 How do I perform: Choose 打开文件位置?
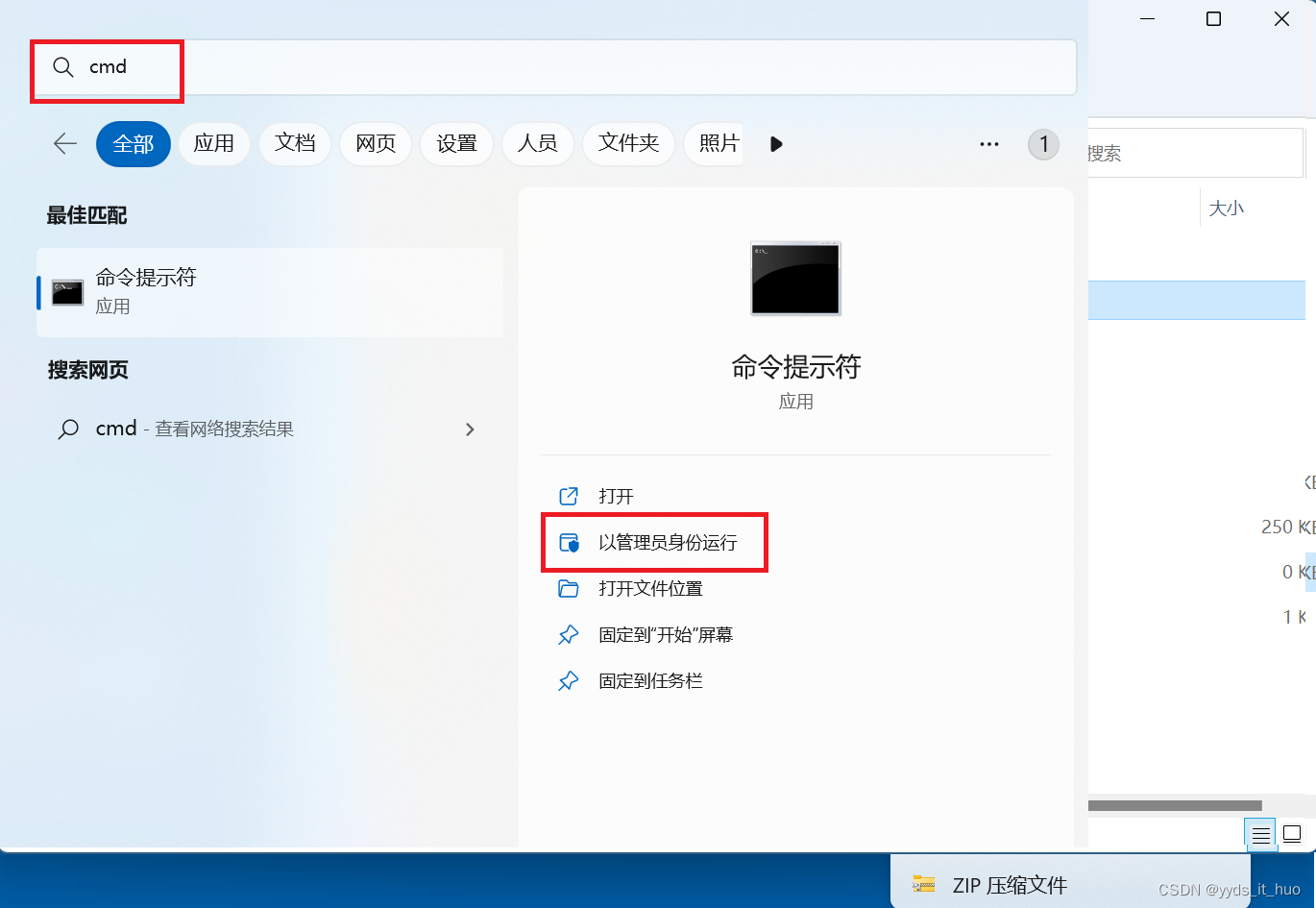tap(650, 589)
